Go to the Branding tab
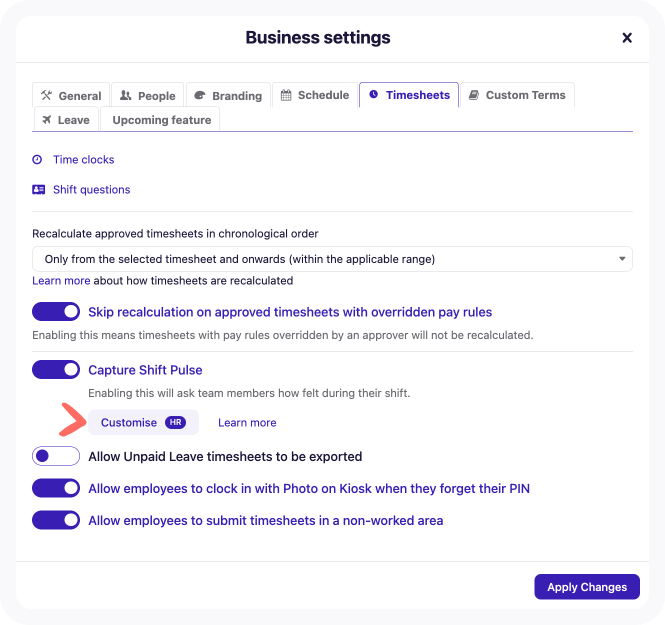Screen dimensions: 665x625 pyautogui.click(x=228, y=95)
